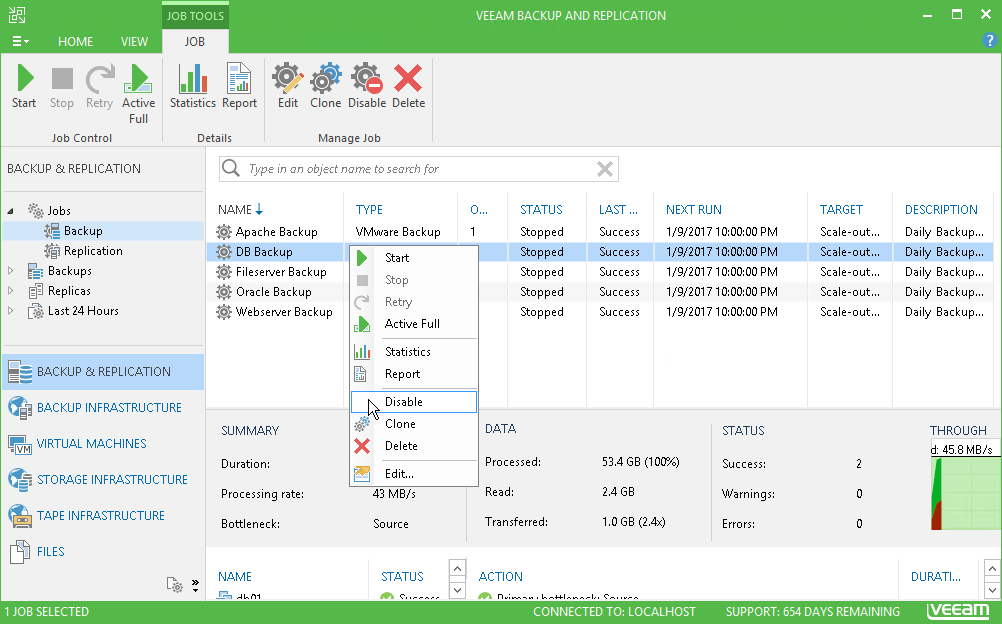Open the Storage Infrastructure view
This screenshot has height=624, width=1002.
[103, 480]
